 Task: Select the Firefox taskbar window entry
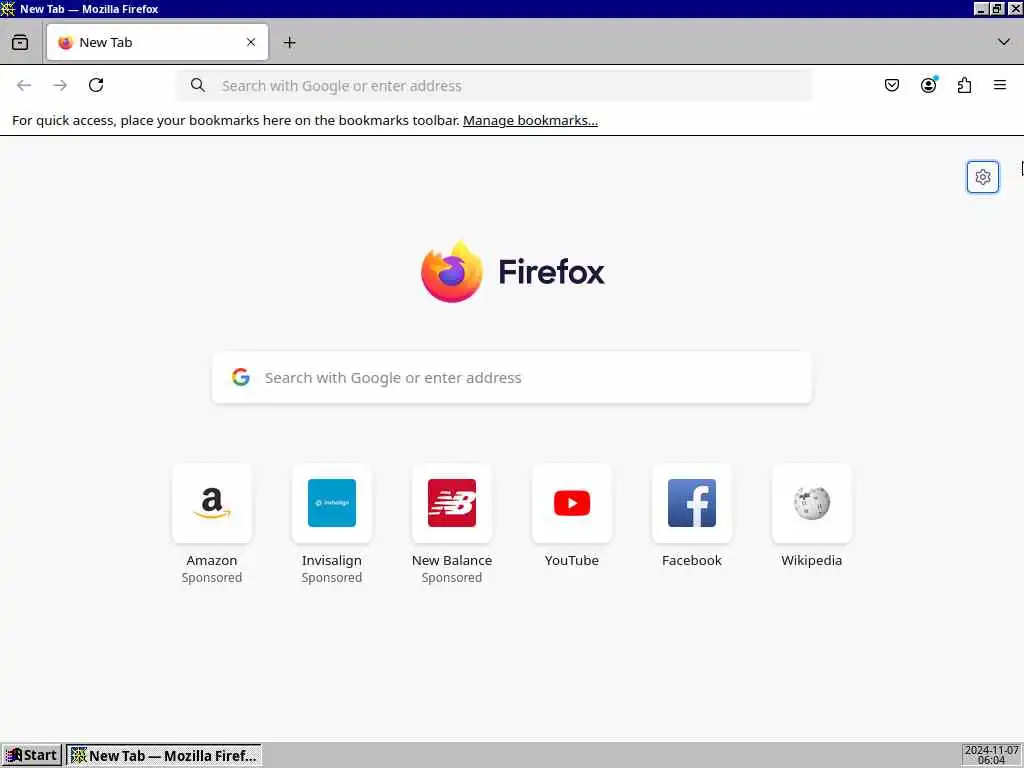pos(164,756)
